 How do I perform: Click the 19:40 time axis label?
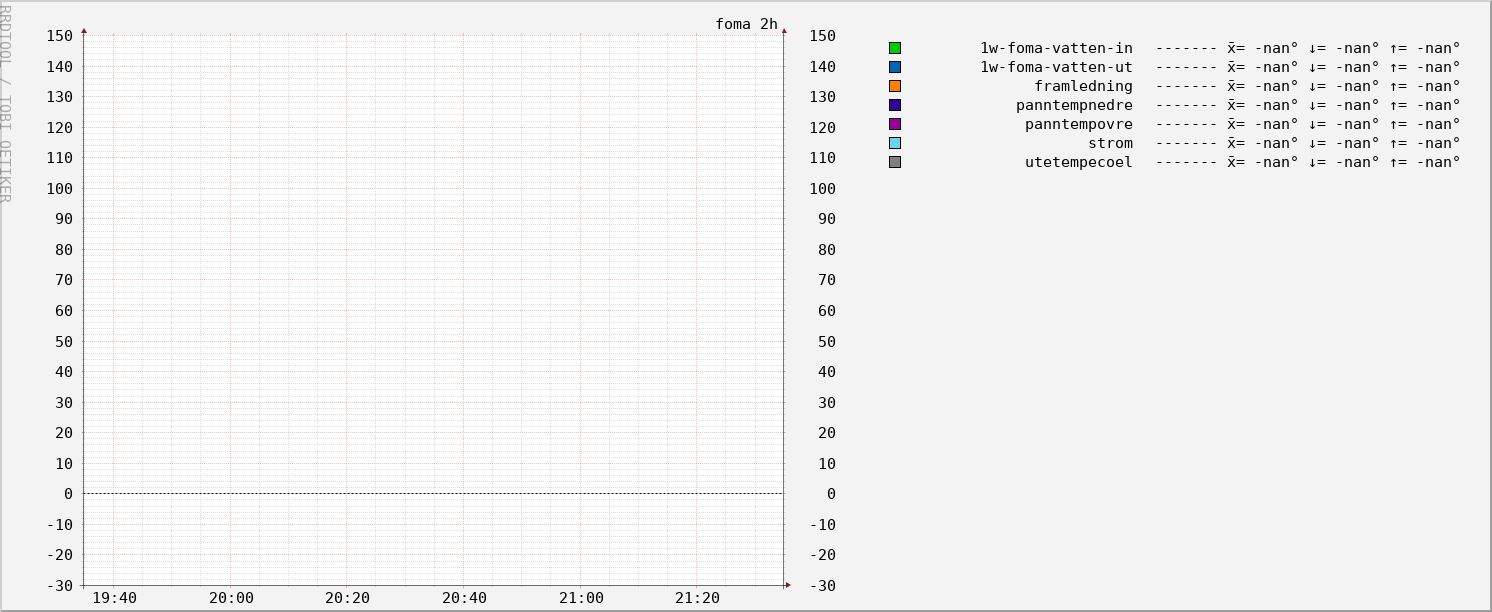coord(114,598)
